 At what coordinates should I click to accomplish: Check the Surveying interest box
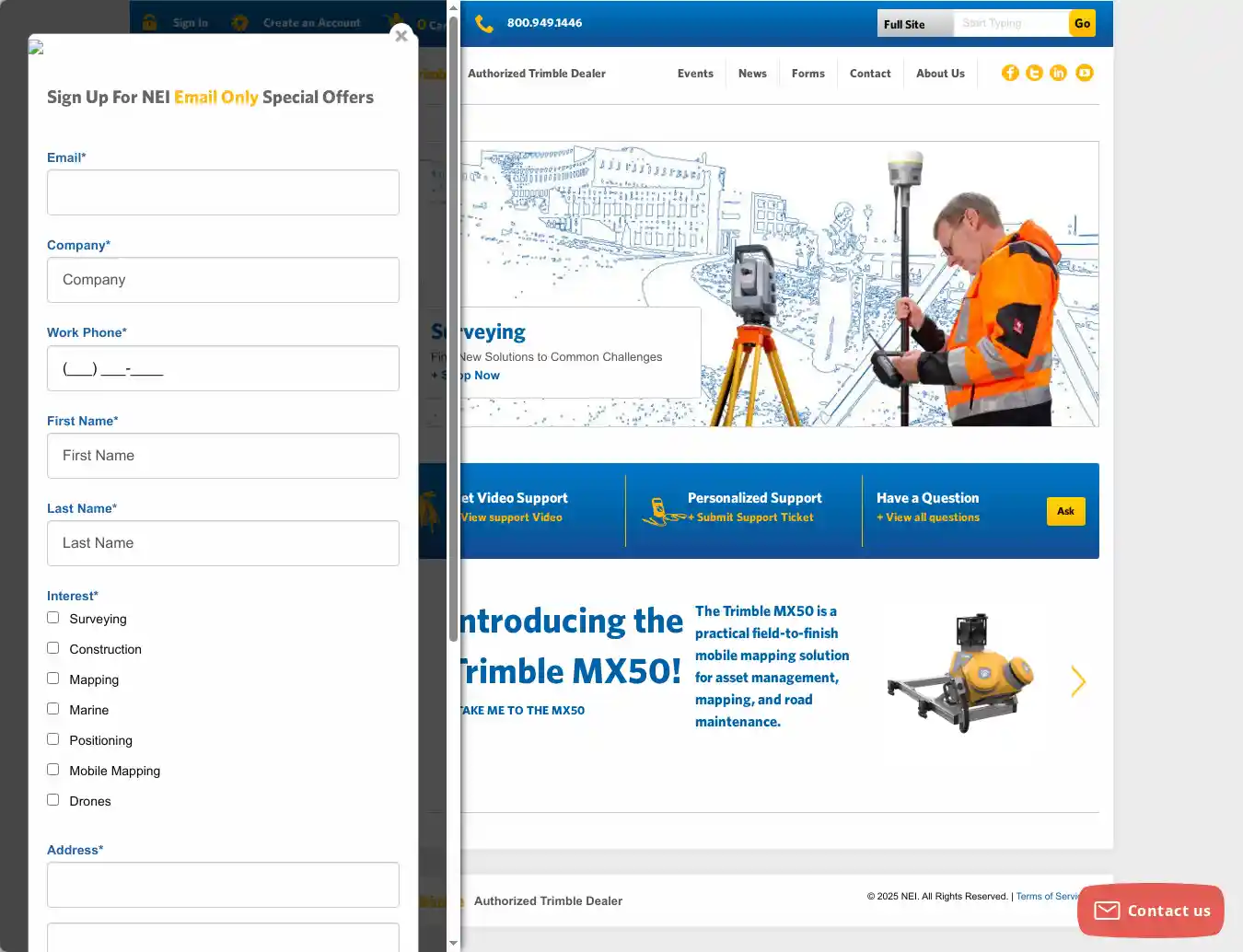53,618
